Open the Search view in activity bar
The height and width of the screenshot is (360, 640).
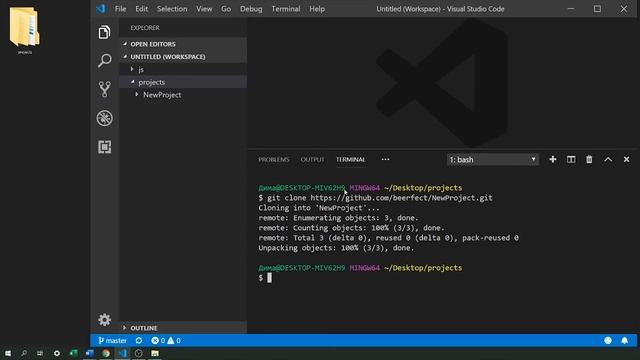pos(104,60)
